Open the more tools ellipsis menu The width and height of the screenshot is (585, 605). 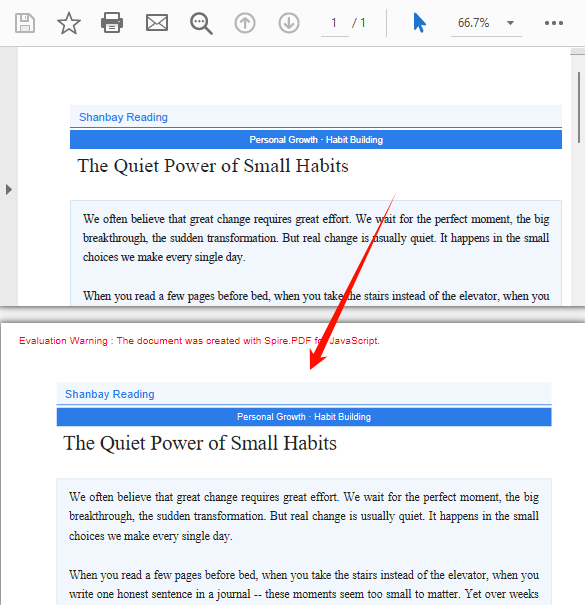tap(554, 23)
